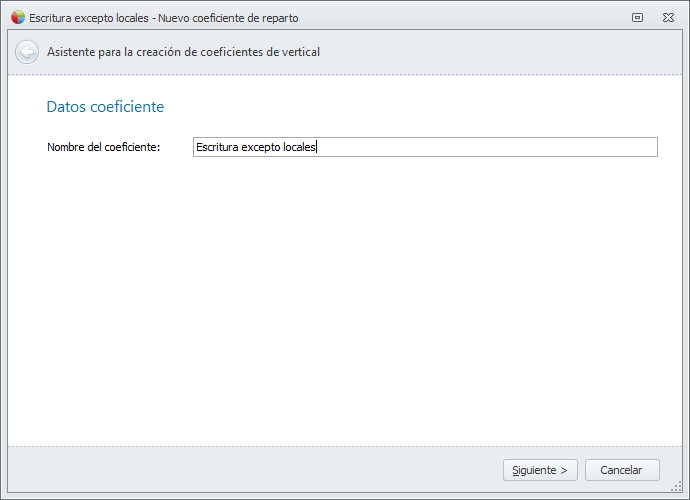Click the window title text 'Escritura excepto locales'
Screen dimensions: 690x500
point(88,18)
